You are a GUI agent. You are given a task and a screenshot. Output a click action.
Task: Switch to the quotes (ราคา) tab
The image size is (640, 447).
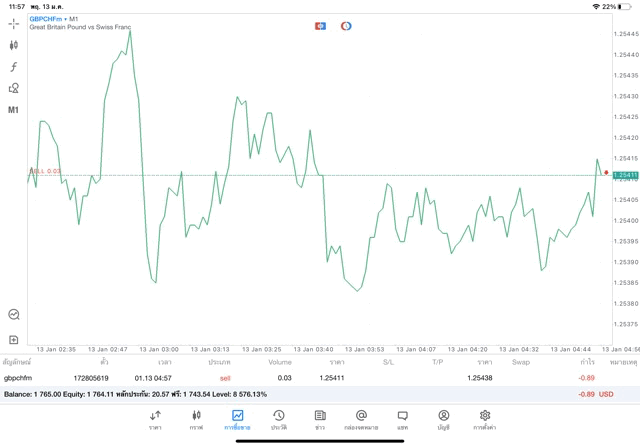point(155,419)
